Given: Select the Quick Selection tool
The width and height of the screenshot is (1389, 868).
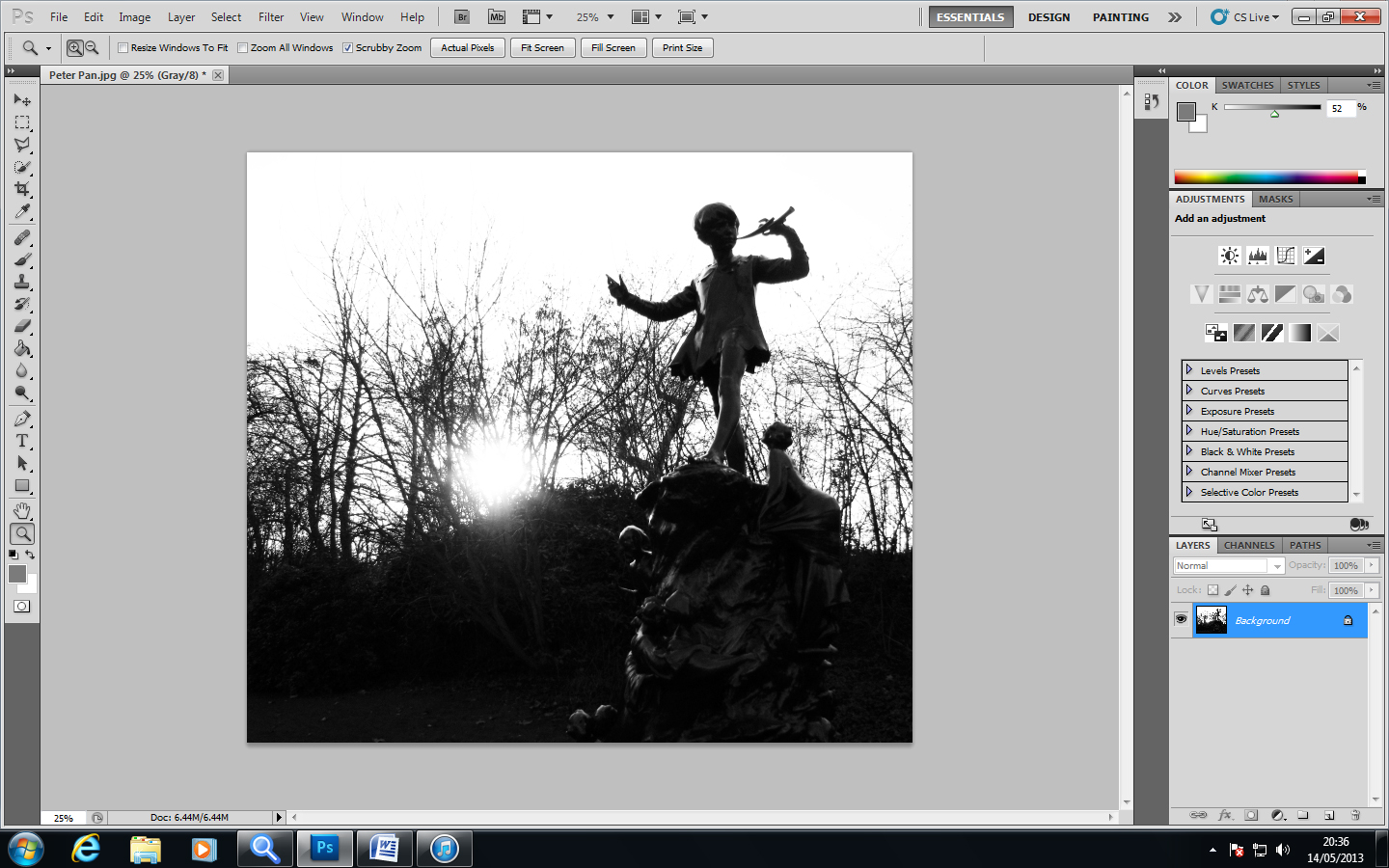Looking at the screenshot, I should pyautogui.click(x=22, y=167).
